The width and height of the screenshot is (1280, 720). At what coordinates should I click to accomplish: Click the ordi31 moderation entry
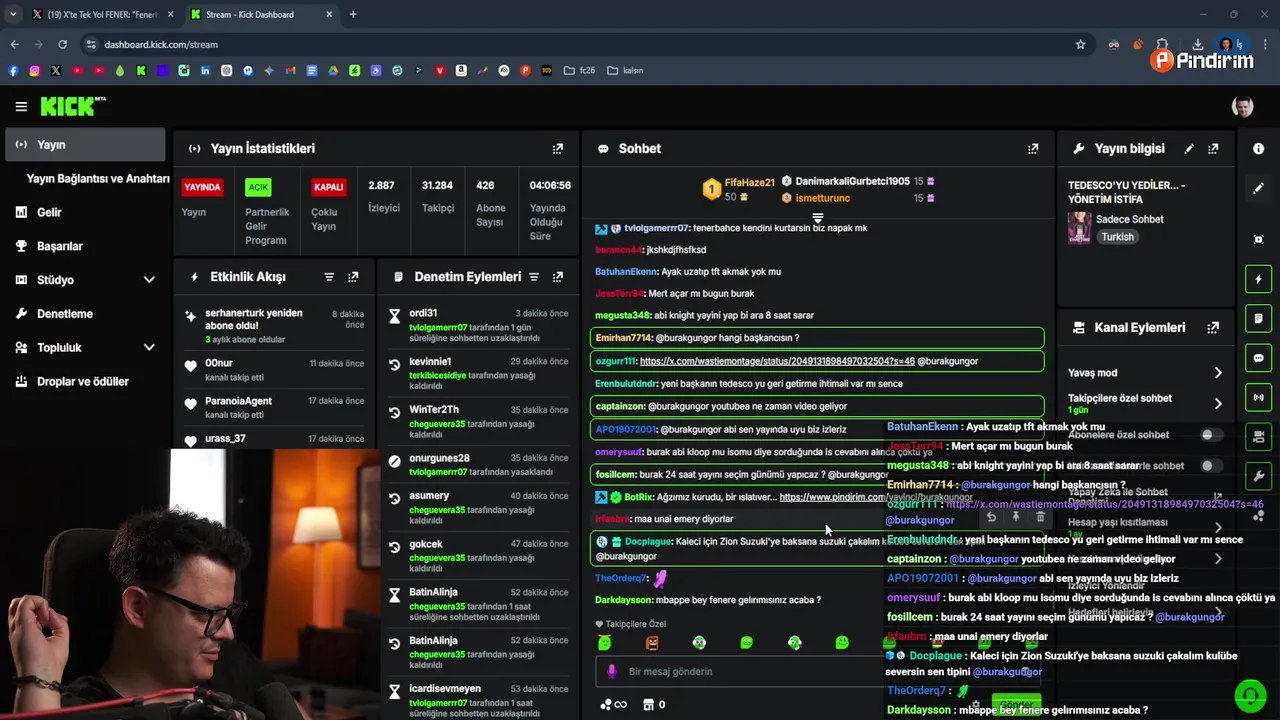479,325
